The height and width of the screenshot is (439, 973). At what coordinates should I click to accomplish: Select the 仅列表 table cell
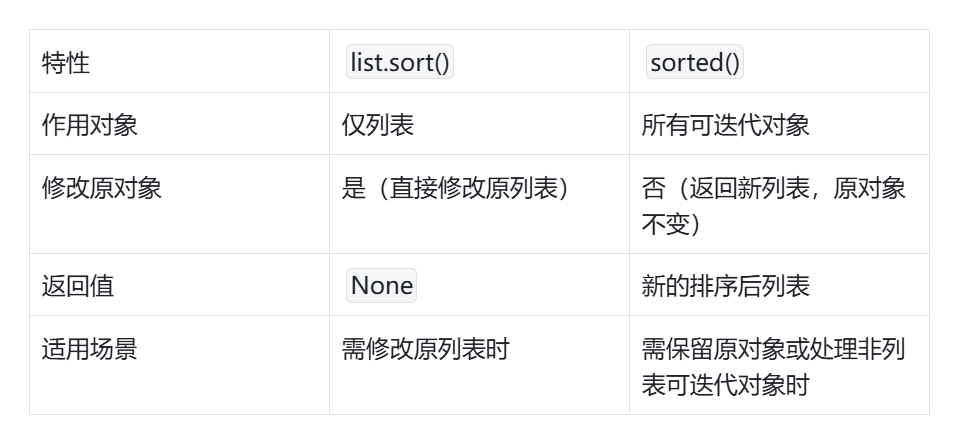click(x=378, y=125)
